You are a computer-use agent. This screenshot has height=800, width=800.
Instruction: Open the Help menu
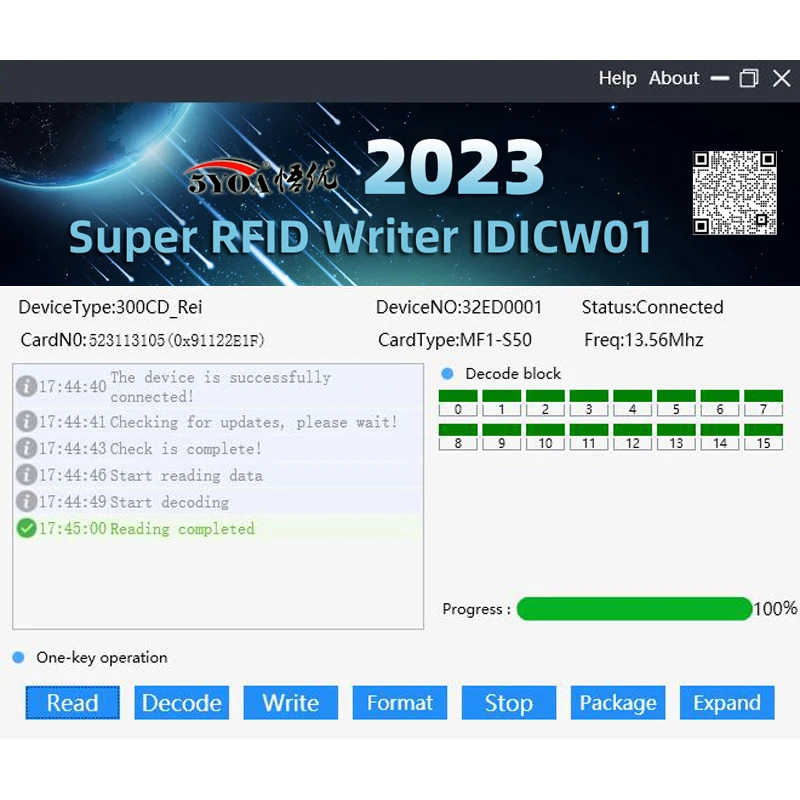point(617,78)
